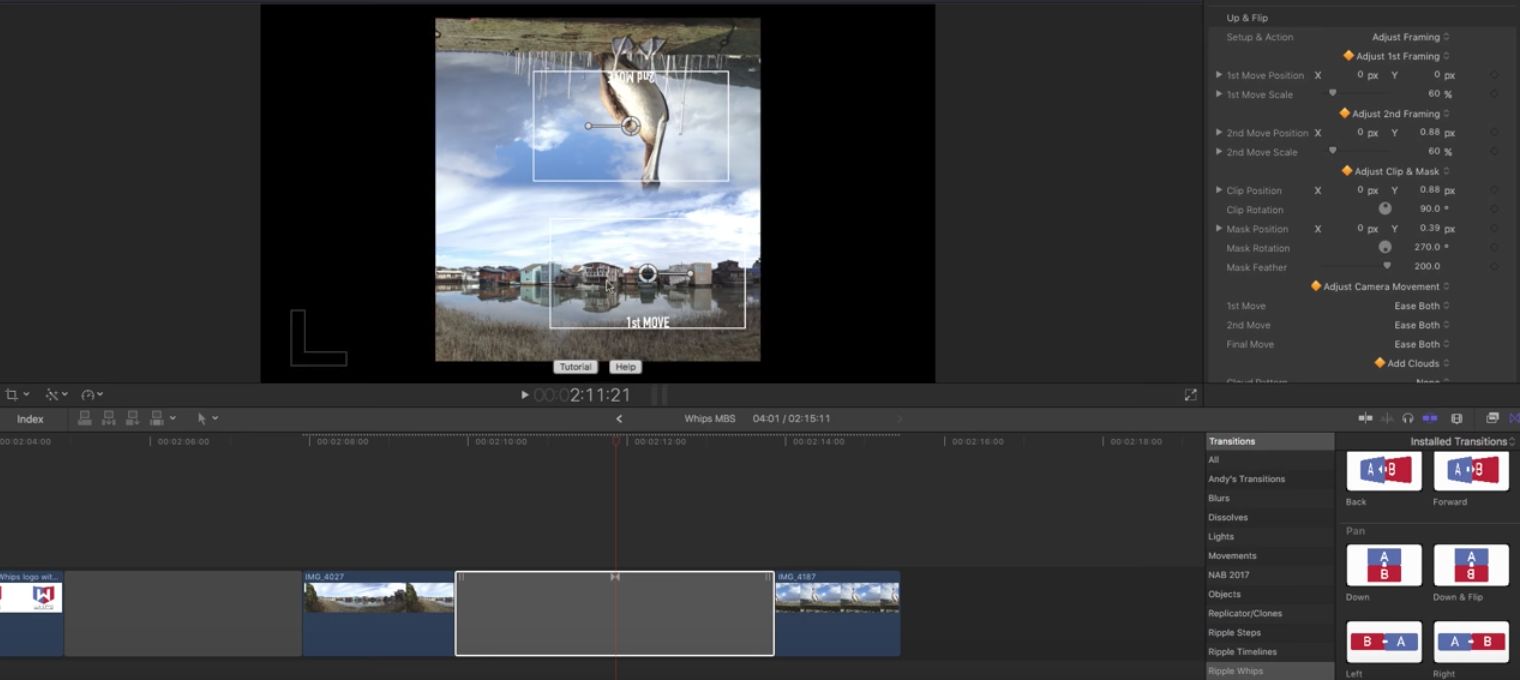Click the 1st Move Scale slider
This screenshot has width=1520, height=680.
pos(1356,93)
